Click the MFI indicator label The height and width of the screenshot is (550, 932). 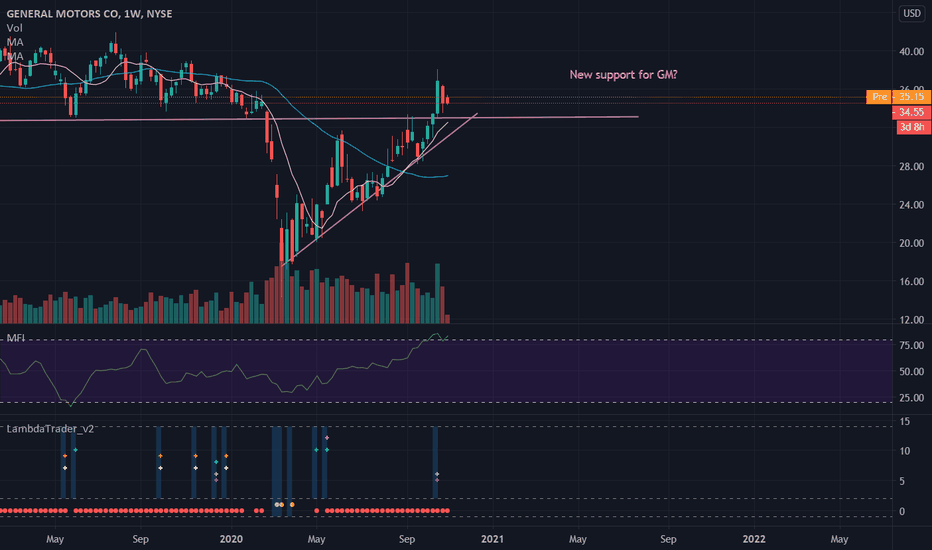[15, 338]
